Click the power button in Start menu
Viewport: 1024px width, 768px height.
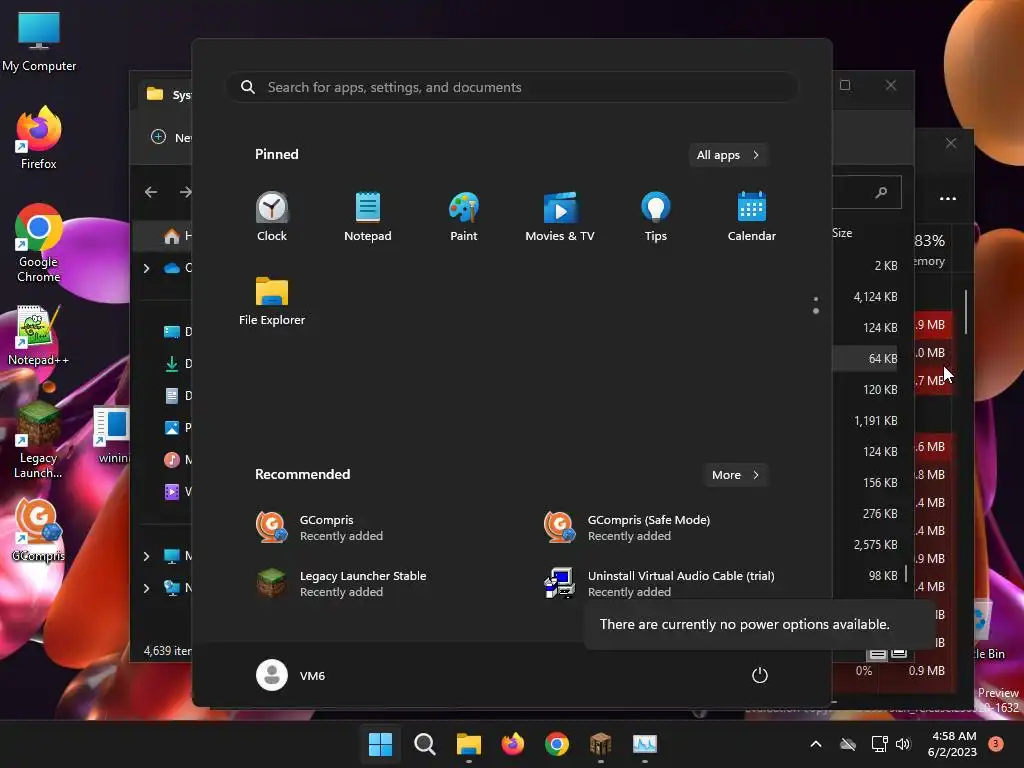tap(760, 675)
